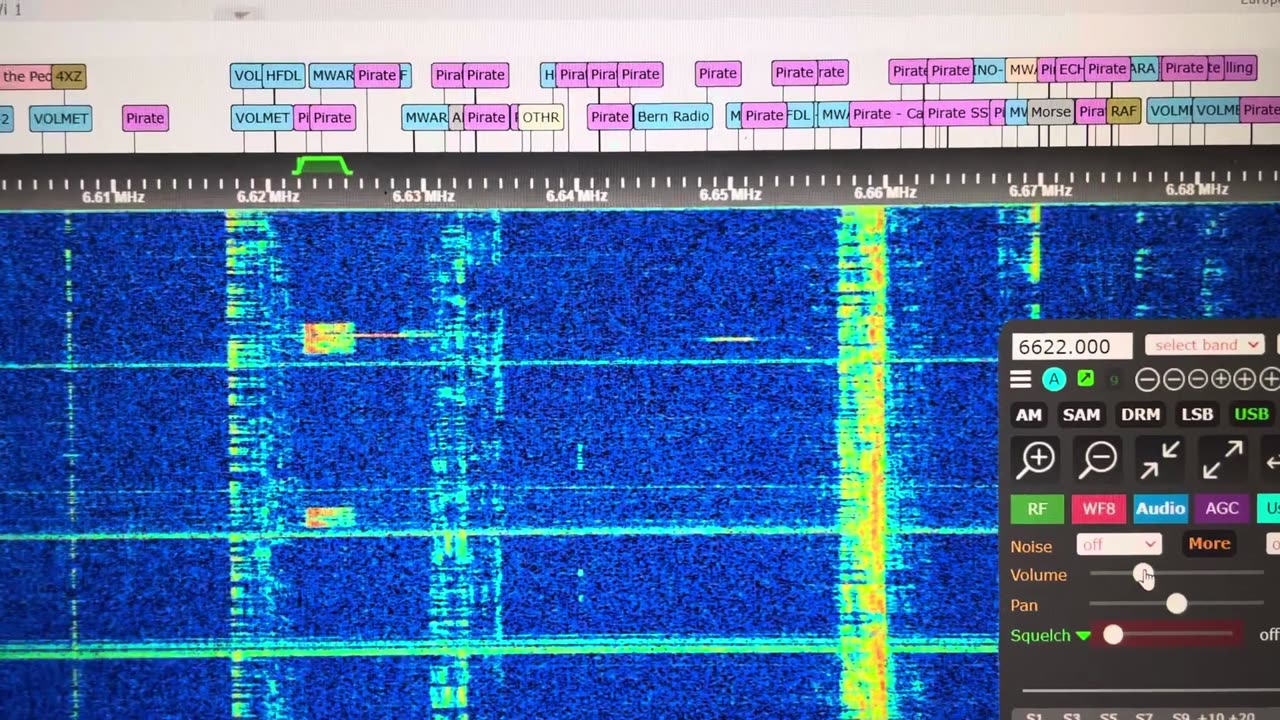Click the VOLMET label beside the '2' tag
Viewport: 1280px width, 720px height.
[x=61, y=118]
